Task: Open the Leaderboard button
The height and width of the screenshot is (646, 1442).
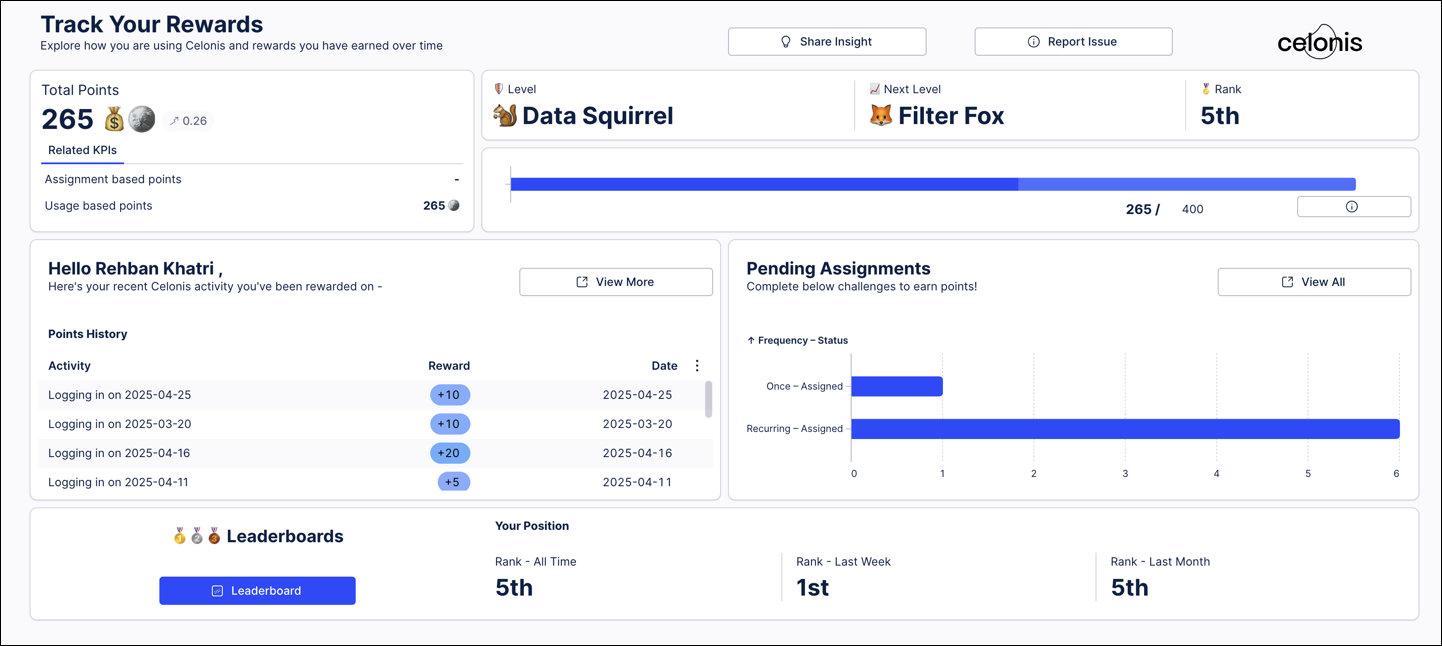Action: (257, 591)
